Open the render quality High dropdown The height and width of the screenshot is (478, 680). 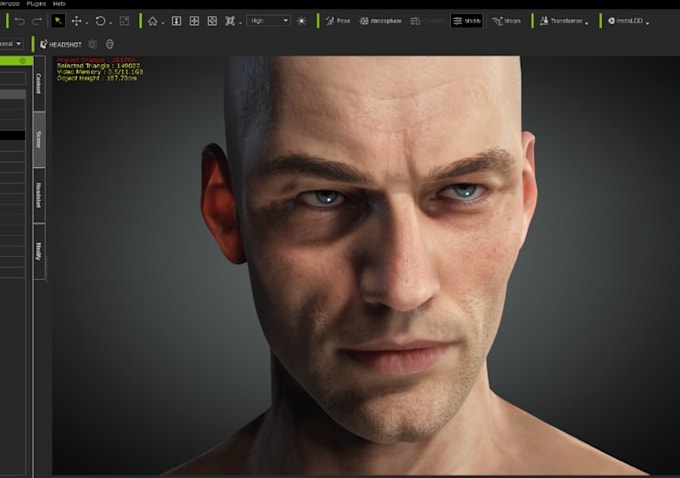268,20
